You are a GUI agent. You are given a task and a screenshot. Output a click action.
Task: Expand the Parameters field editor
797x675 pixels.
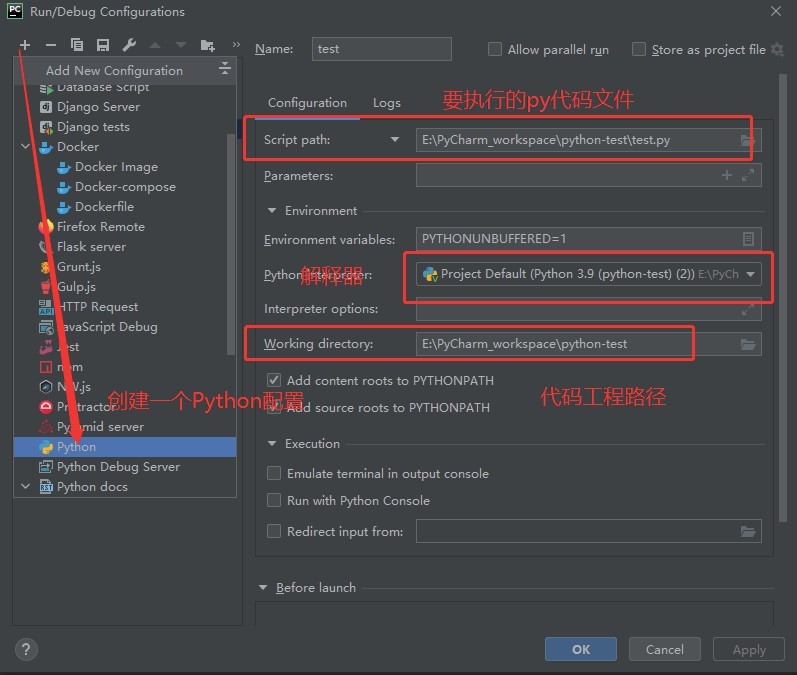(x=748, y=175)
